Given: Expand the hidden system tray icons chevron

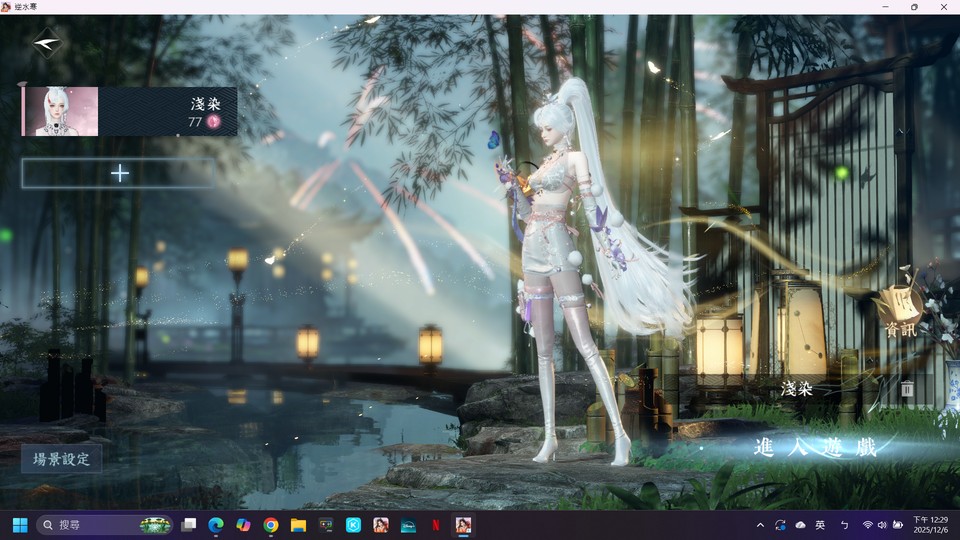Looking at the screenshot, I should [760, 525].
